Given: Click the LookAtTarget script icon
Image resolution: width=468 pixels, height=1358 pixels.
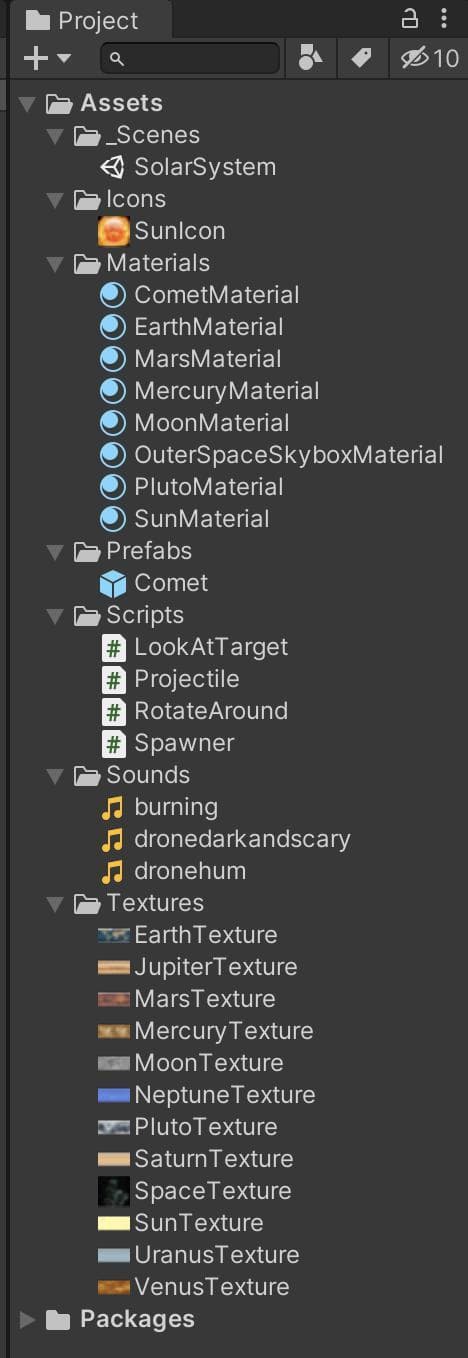Looking at the screenshot, I should tap(114, 647).
